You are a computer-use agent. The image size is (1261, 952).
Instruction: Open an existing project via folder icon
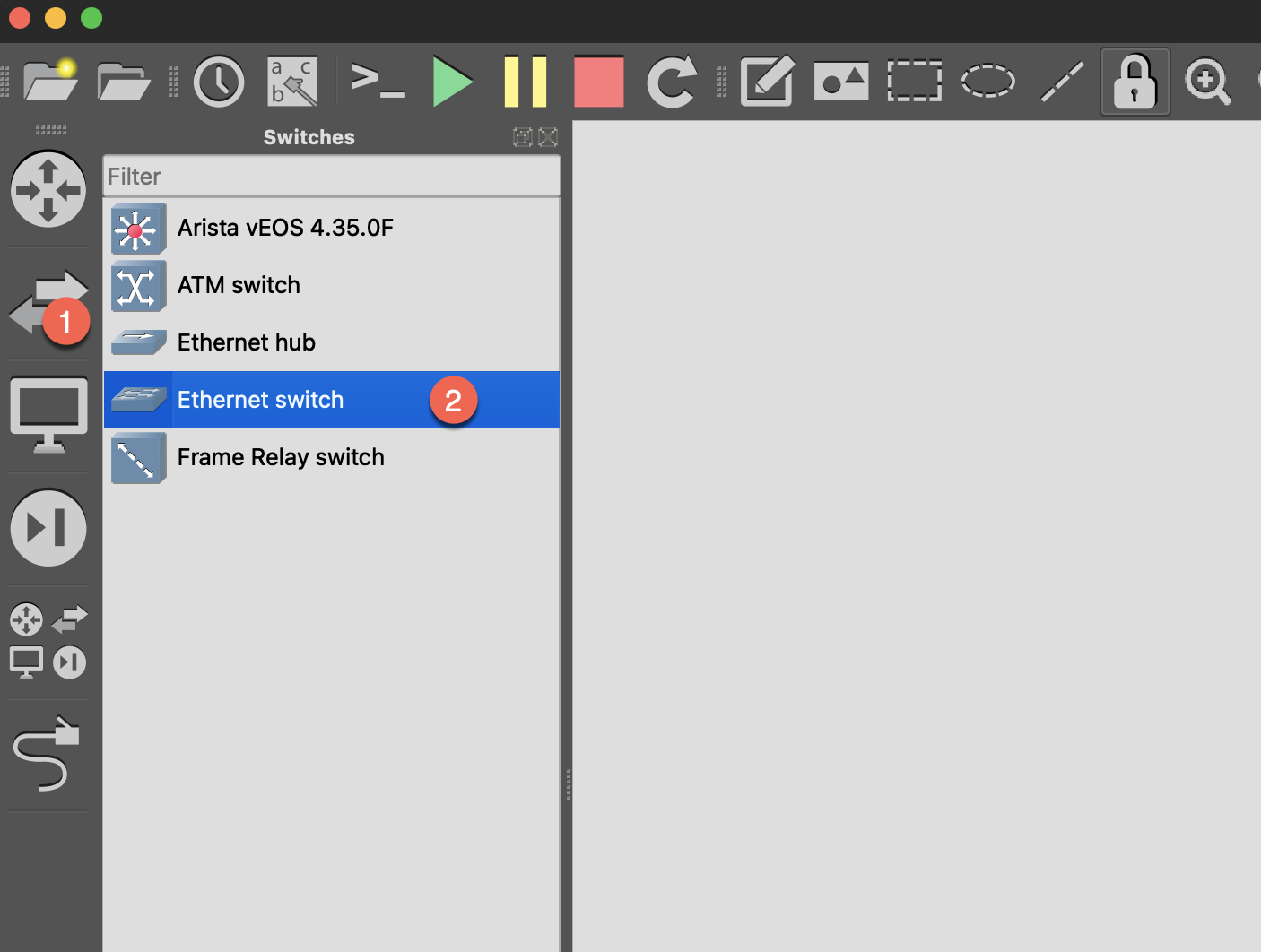point(123,82)
